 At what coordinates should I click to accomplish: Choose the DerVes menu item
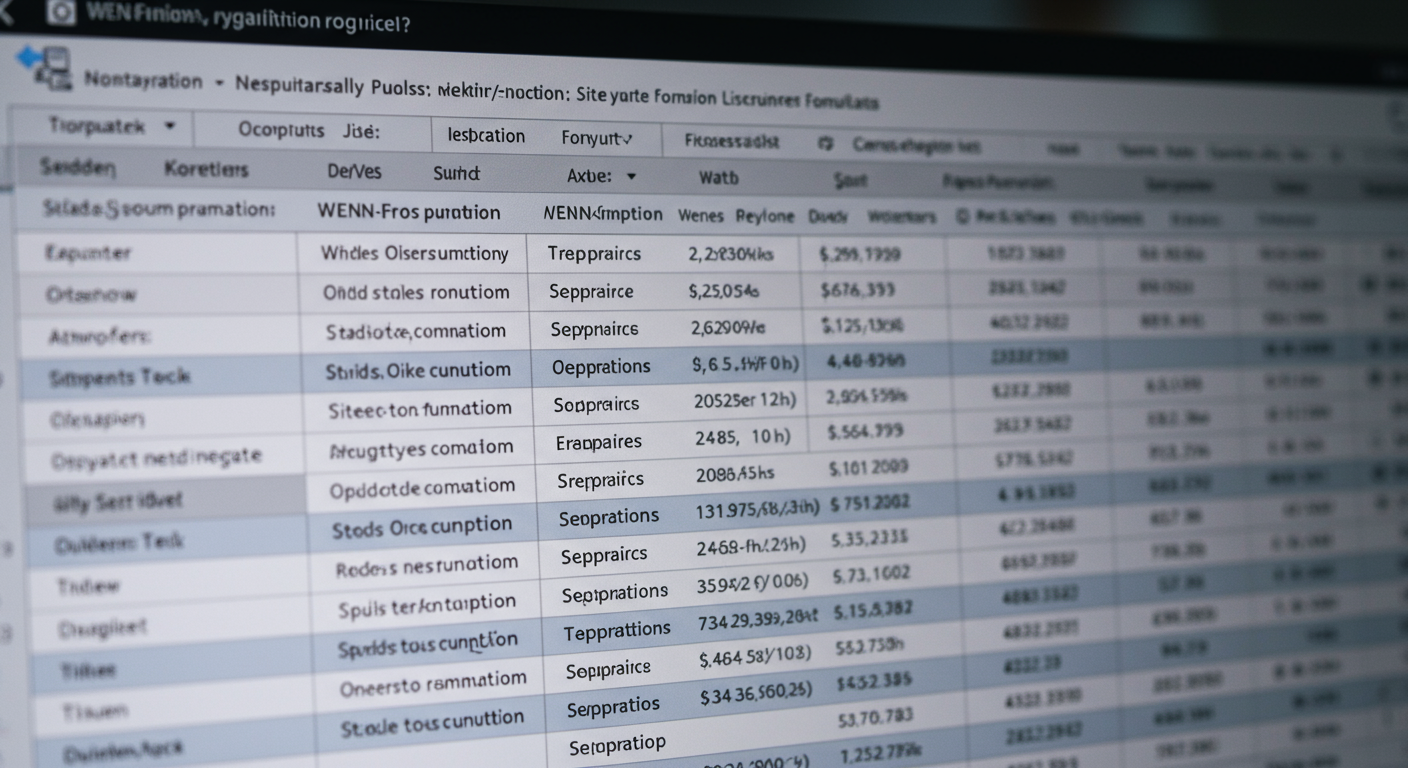click(354, 171)
